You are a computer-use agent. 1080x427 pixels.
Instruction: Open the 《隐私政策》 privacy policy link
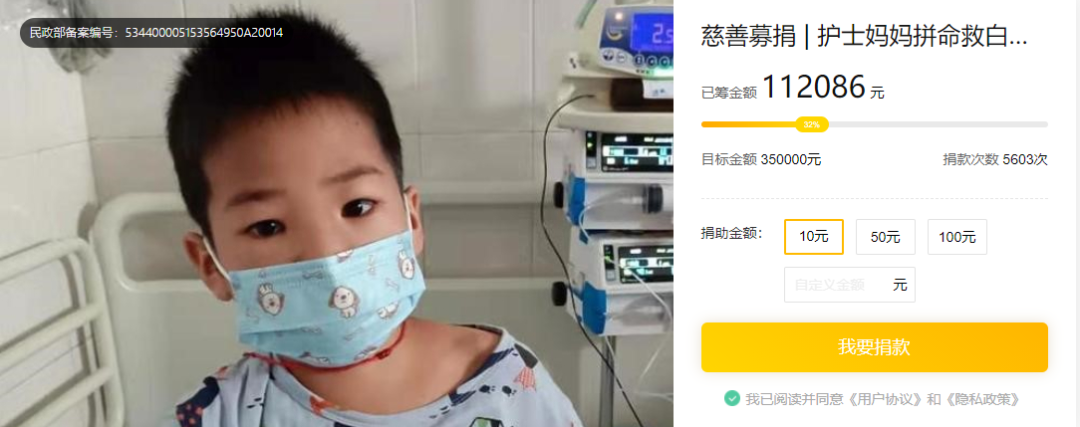[x=984, y=399]
